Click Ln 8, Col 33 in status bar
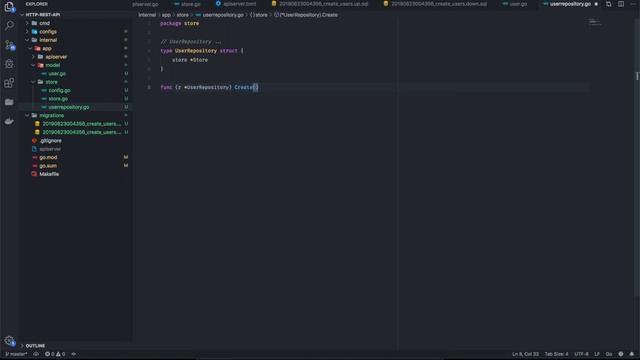The image size is (640, 360). click(x=525, y=354)
